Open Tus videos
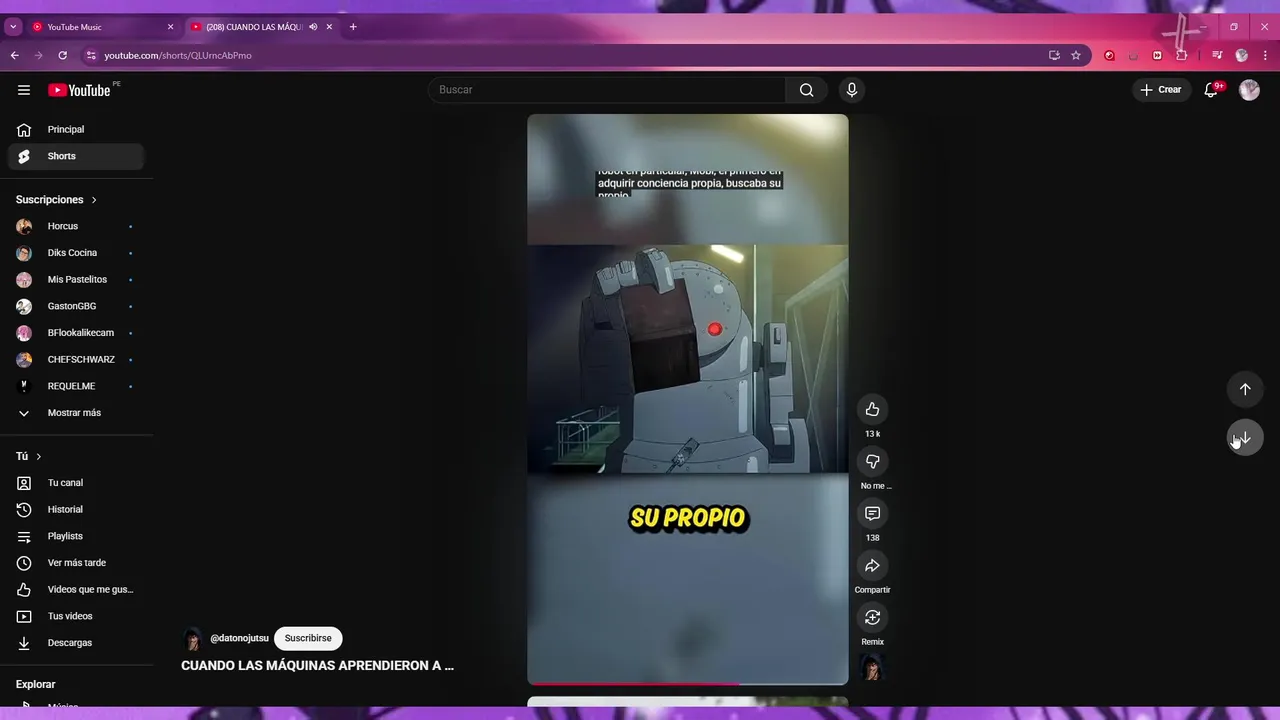Screen dimensions: 1280x720 click(x=76, y=616)
